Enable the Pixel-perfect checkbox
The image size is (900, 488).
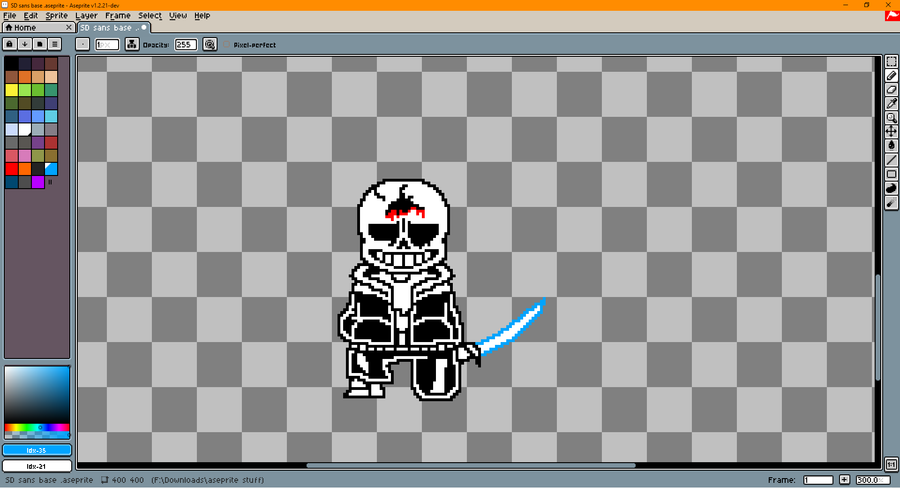point(227,44)
